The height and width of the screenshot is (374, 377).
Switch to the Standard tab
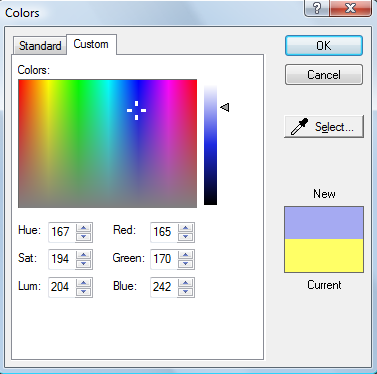[40, 46]
